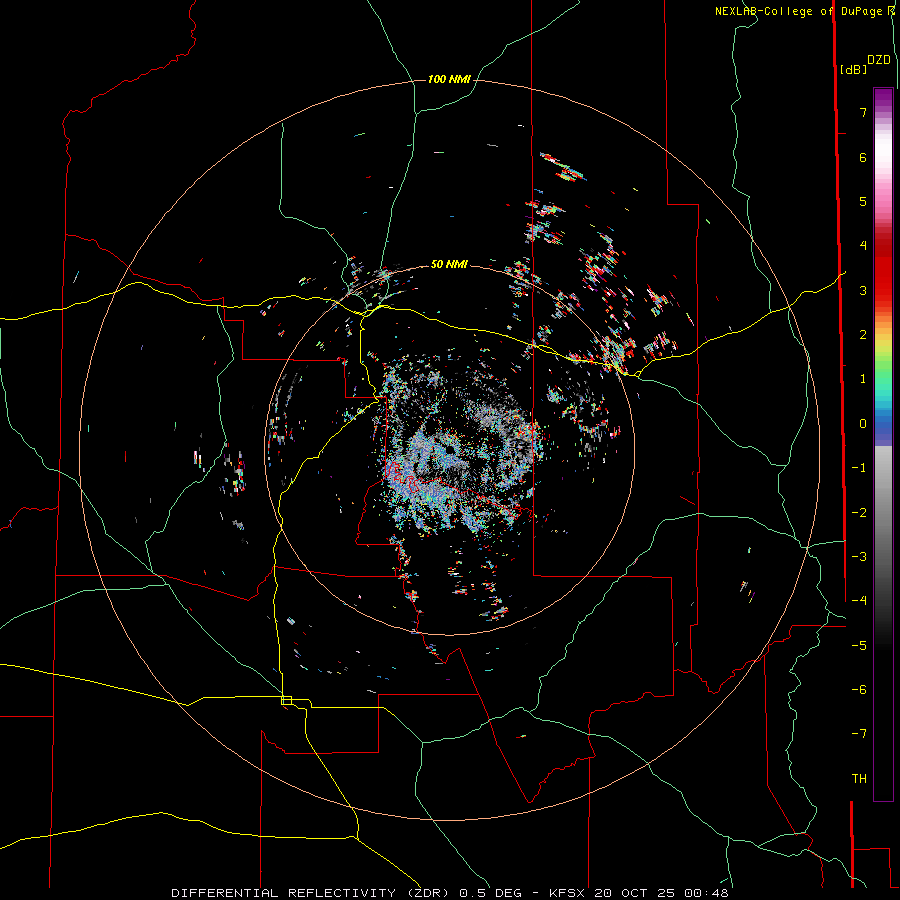The height and width of the screenshot is (900, 900).
Task: Click the 6 value on the color scale
Action: click(x=863, y=157)
